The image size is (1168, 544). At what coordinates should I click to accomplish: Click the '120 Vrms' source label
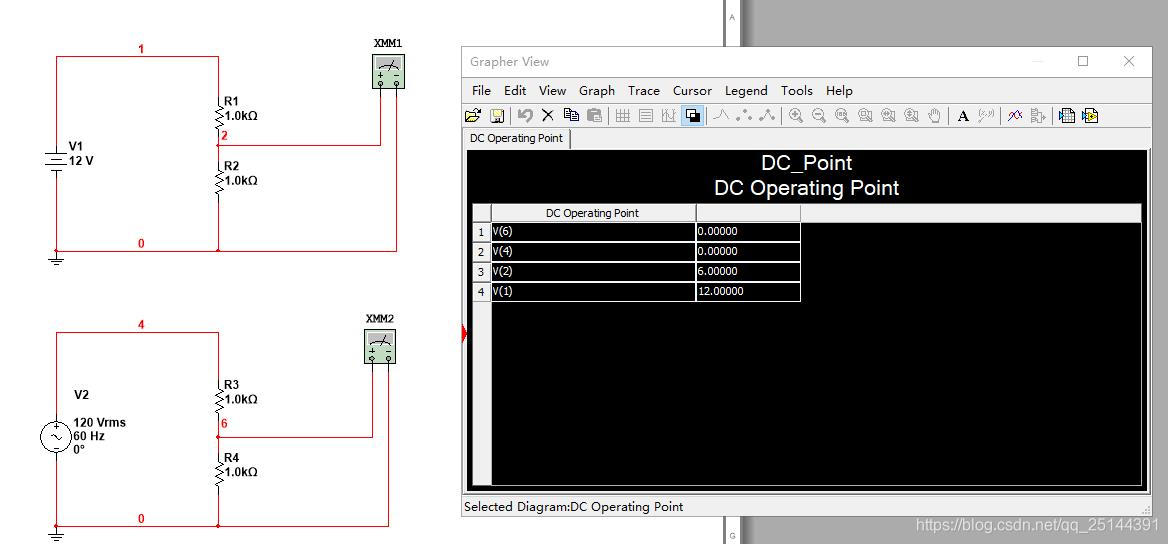coord(99,422)
